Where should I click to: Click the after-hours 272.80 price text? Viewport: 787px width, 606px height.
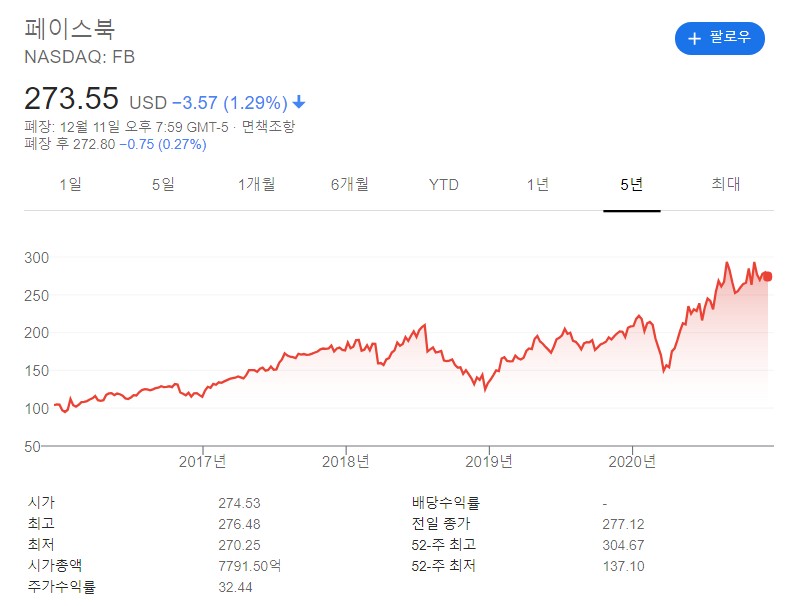pos(94,145)
